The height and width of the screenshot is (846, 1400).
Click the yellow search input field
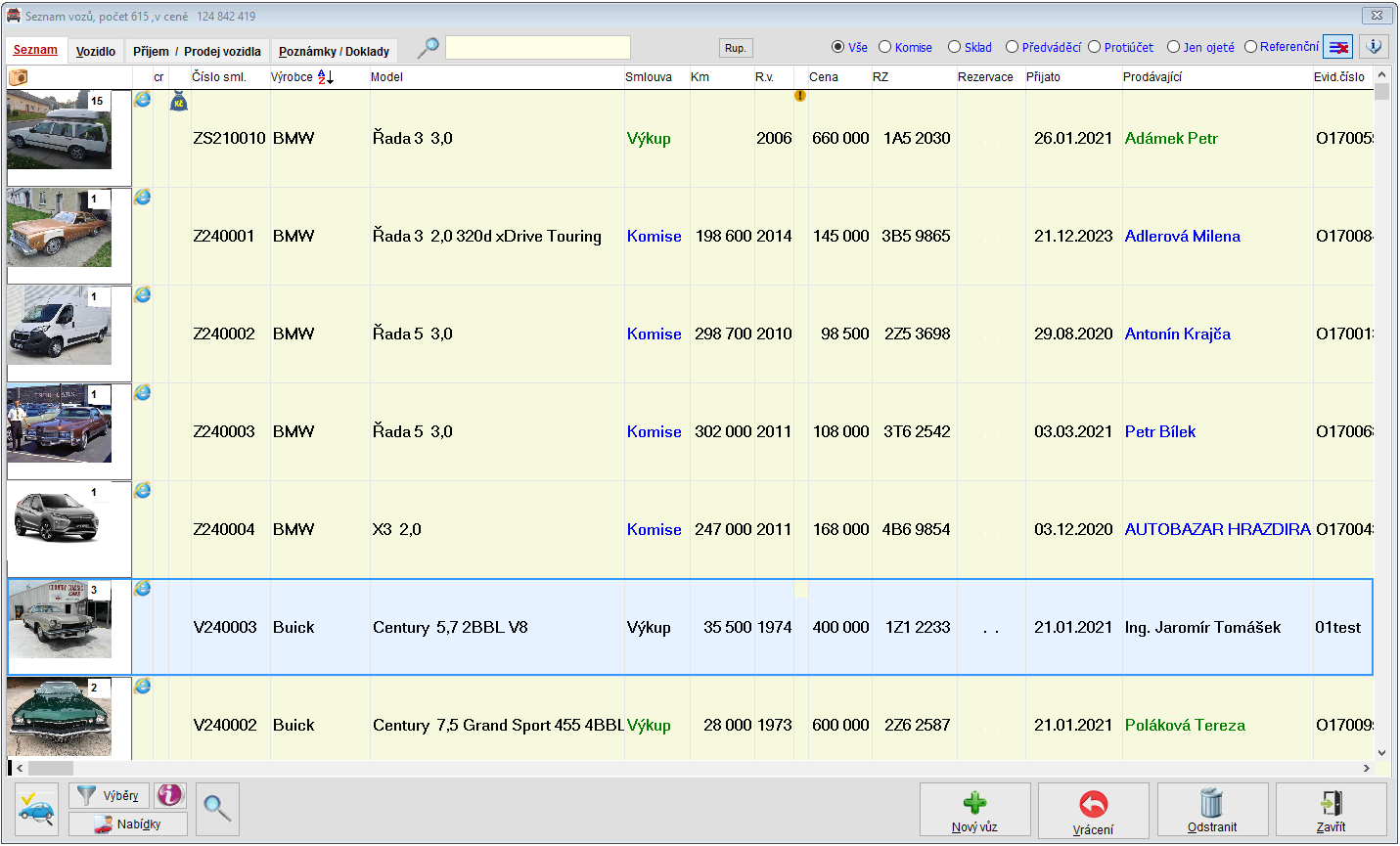[x=537, y=48]
